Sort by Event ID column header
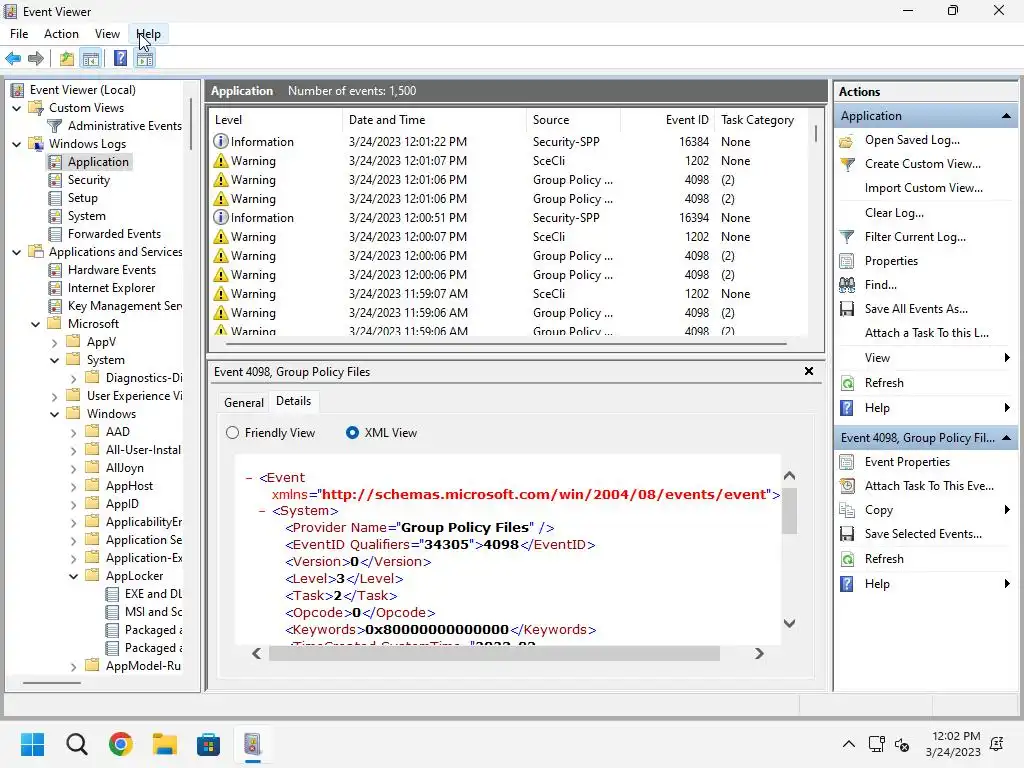Image resolution: width=1024 pixels, height=768 pixels. (x=667, y=120)
